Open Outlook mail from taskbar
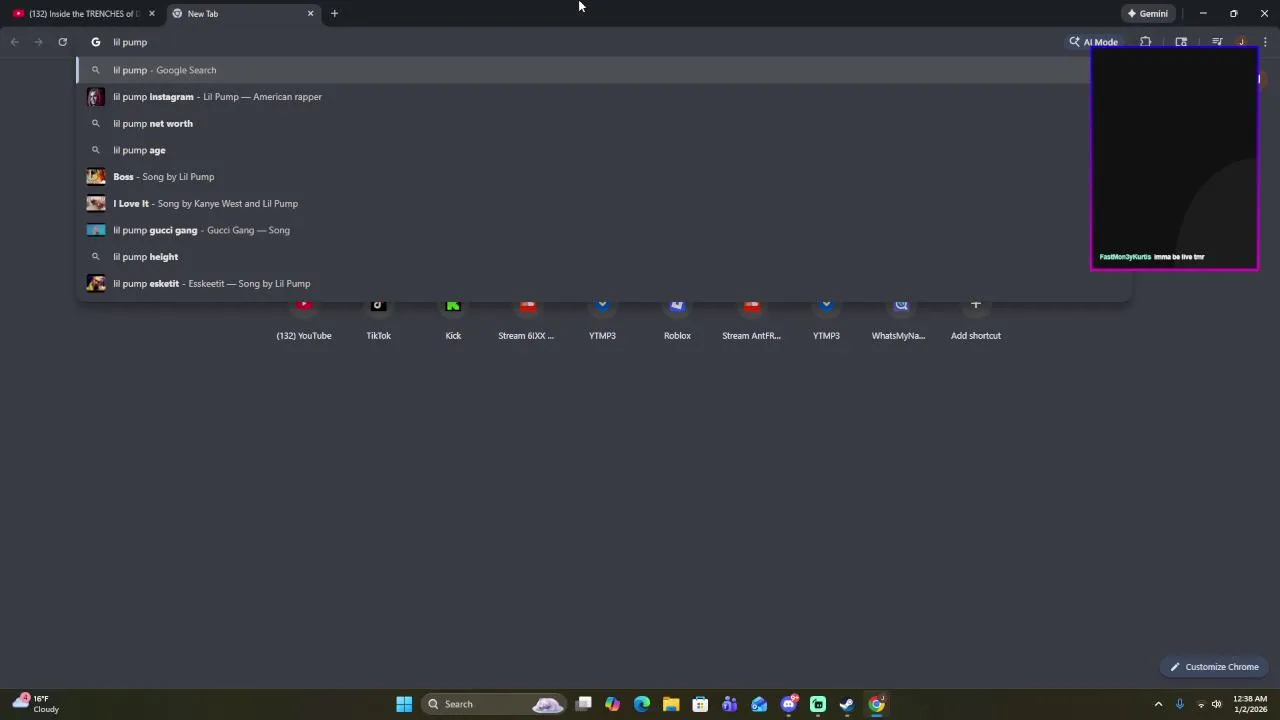 pos(759,704)
